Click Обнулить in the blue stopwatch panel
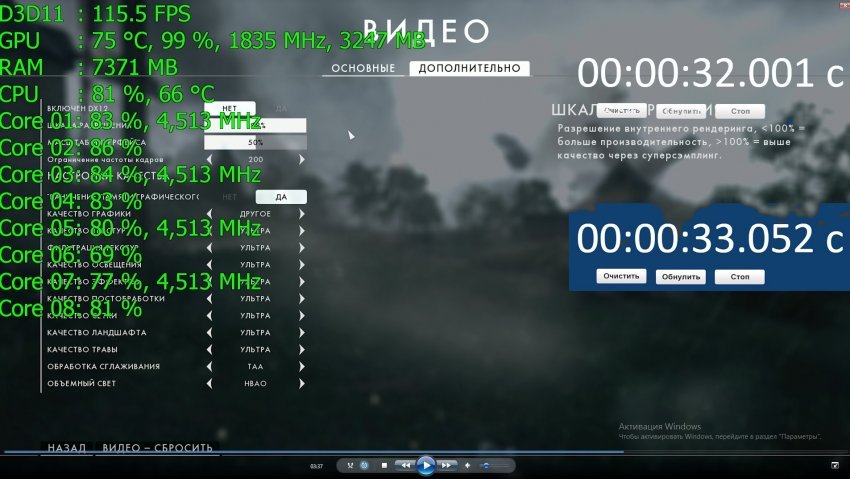850x479 pixels. tap(681, 277)
